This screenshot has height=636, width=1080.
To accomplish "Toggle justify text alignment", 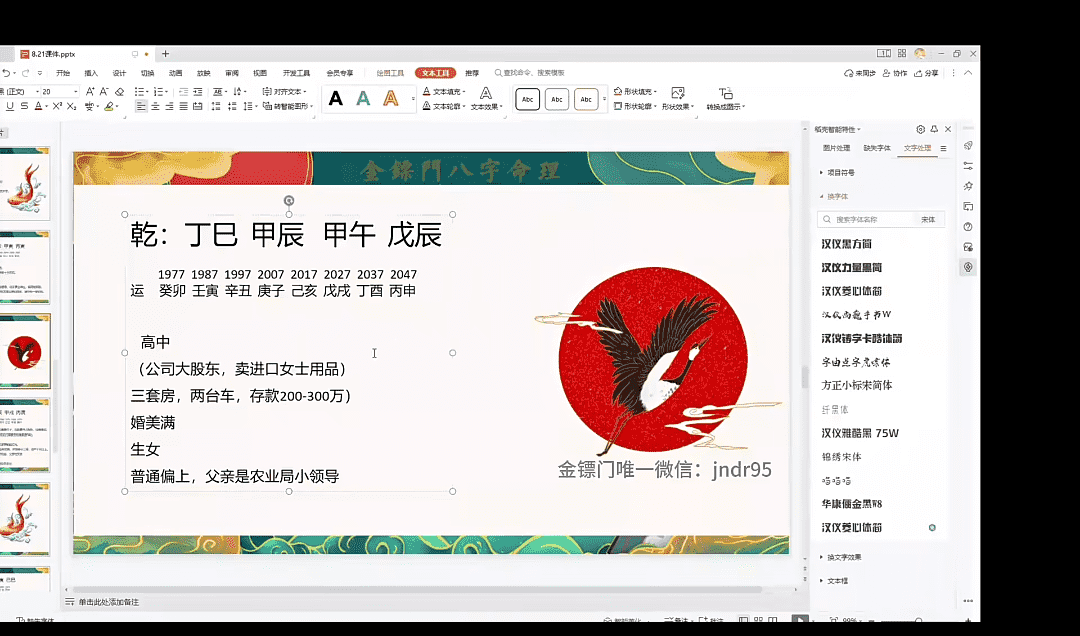I will [183, 106].
